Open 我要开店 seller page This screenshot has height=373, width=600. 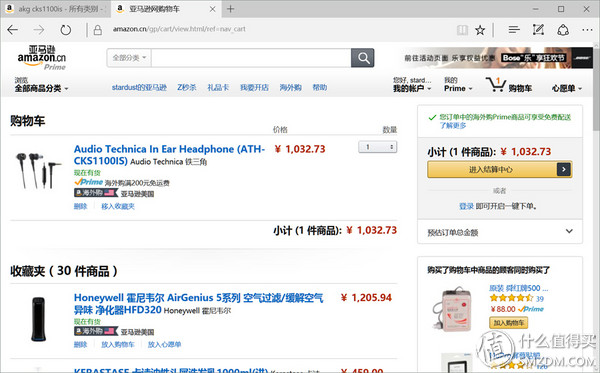pyautogui.click(x=254, y=88)
